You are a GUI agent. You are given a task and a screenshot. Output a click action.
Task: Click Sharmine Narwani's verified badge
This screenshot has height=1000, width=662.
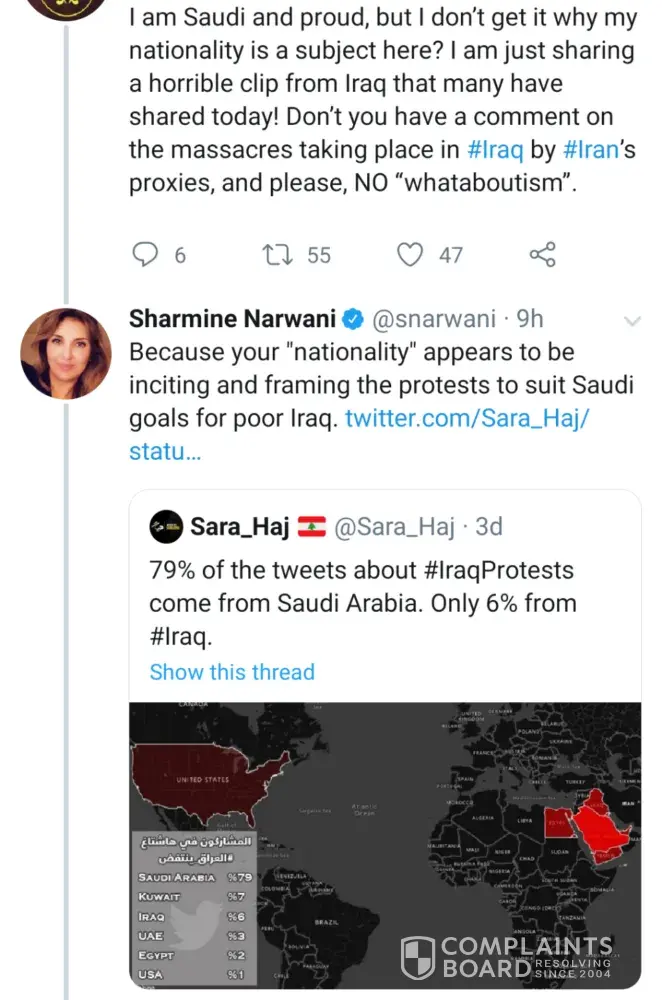click(353, 320)
